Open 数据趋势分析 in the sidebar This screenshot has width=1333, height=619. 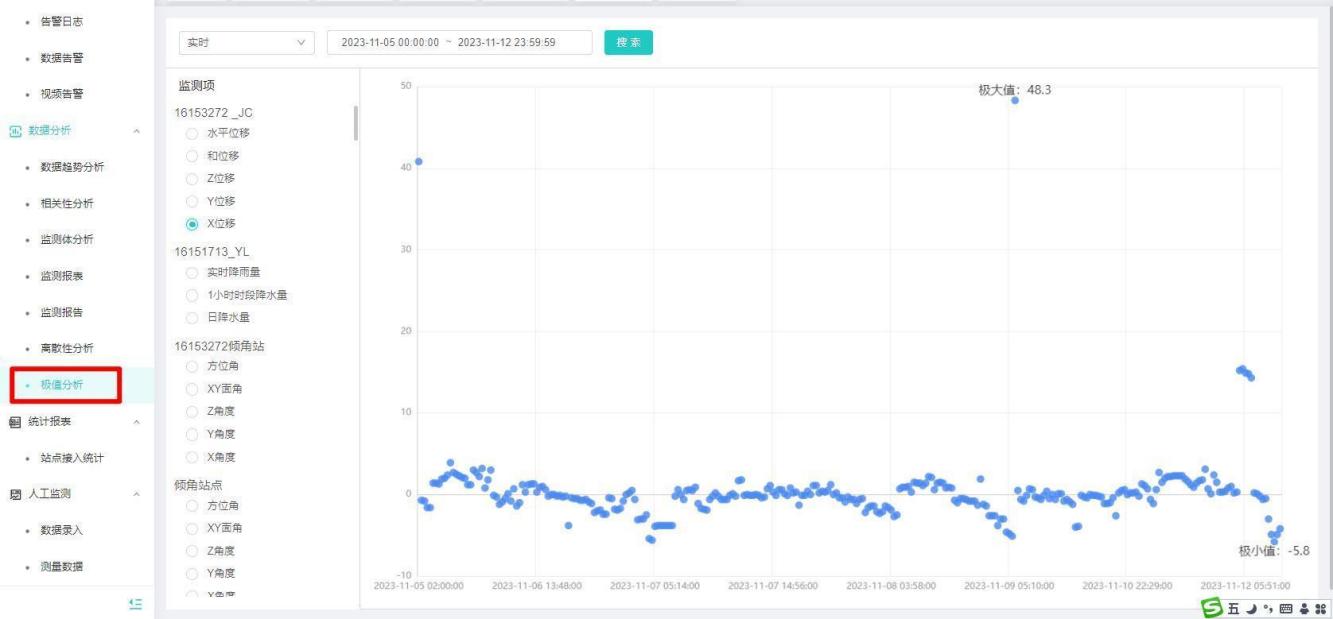[72, 167]
